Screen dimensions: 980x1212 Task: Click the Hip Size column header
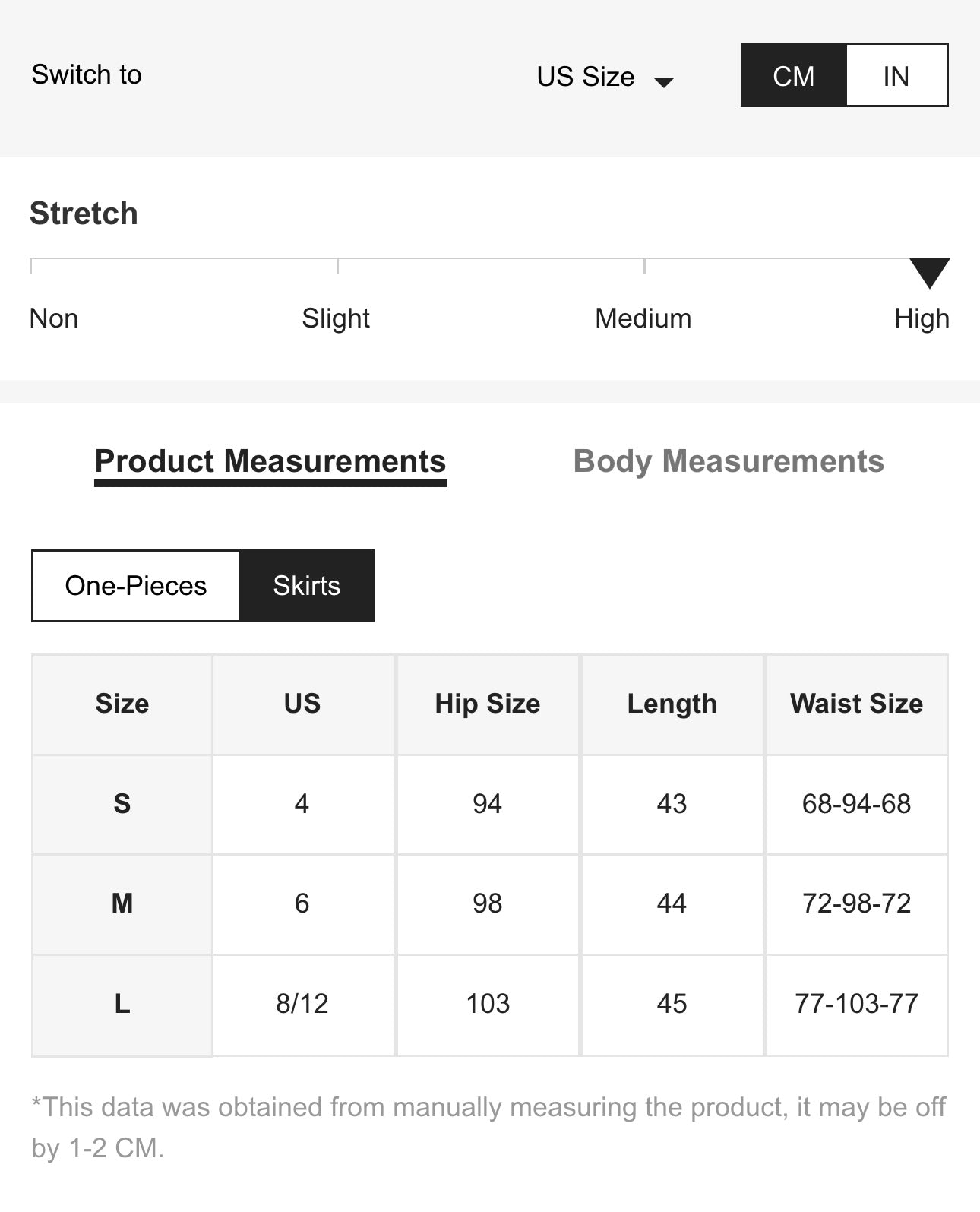[487, 704]
